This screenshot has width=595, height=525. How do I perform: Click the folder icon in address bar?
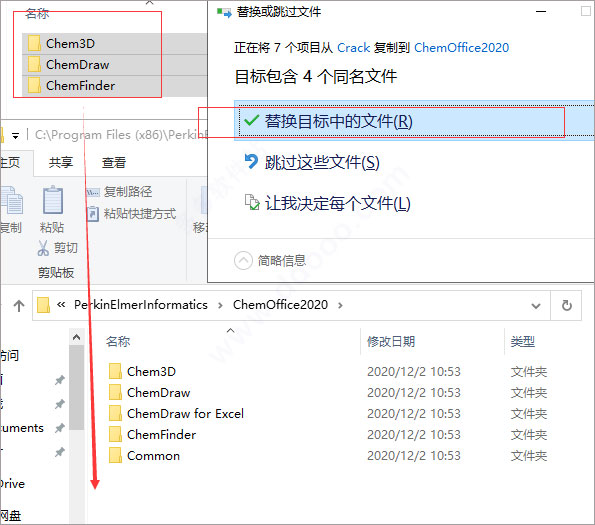(x=43, y=305)
